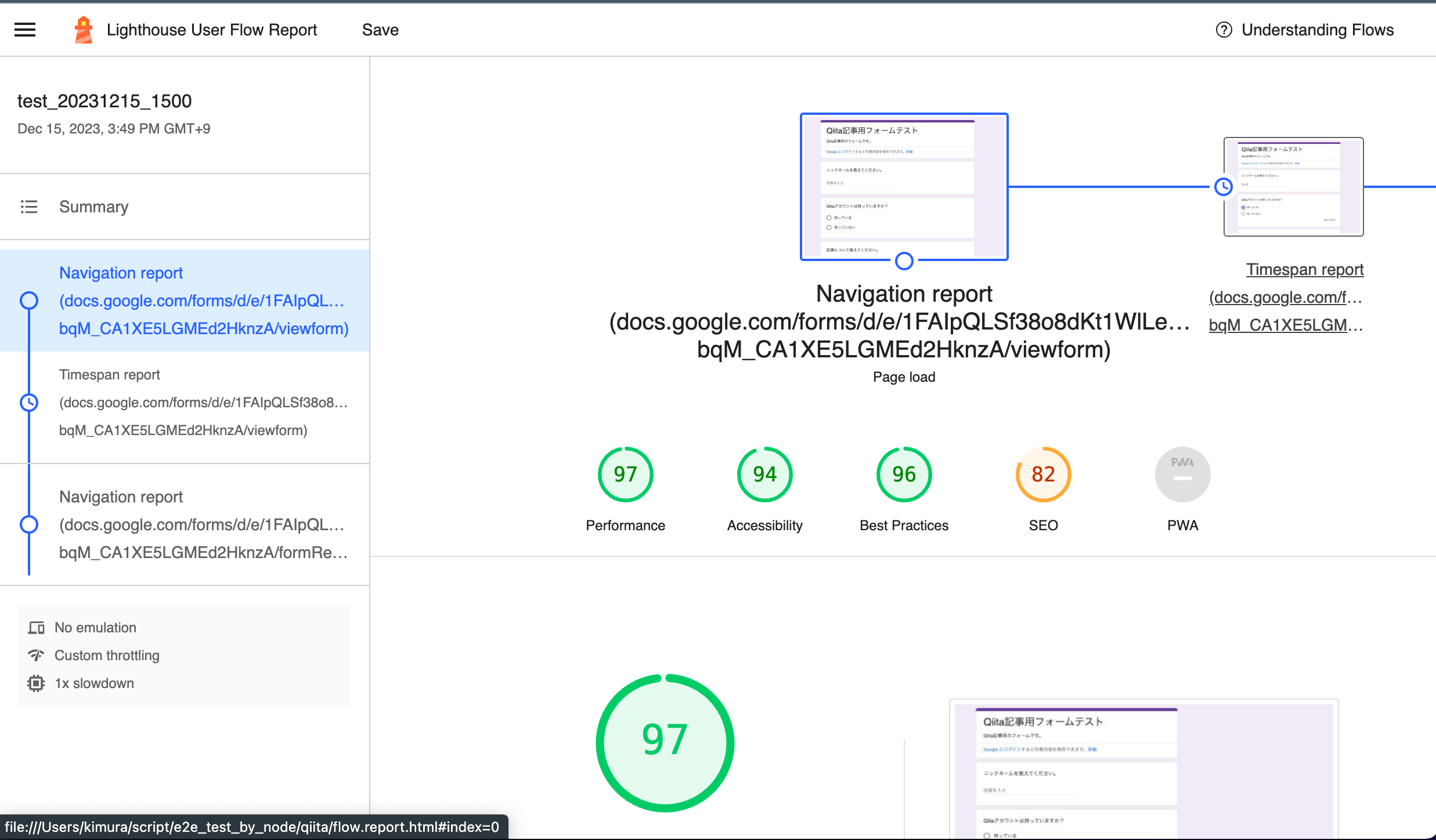1436x840 pixels.
Task: Open the Summary section
Action: point(94,207)
